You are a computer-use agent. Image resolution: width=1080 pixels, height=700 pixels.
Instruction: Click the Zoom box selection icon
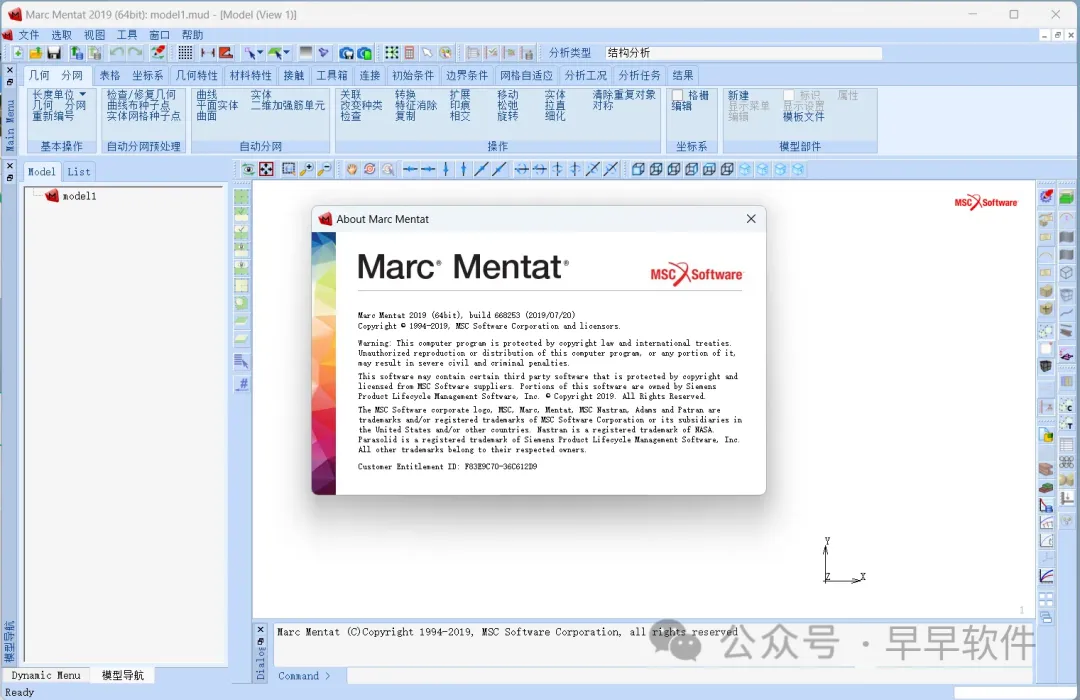[289, 169]
